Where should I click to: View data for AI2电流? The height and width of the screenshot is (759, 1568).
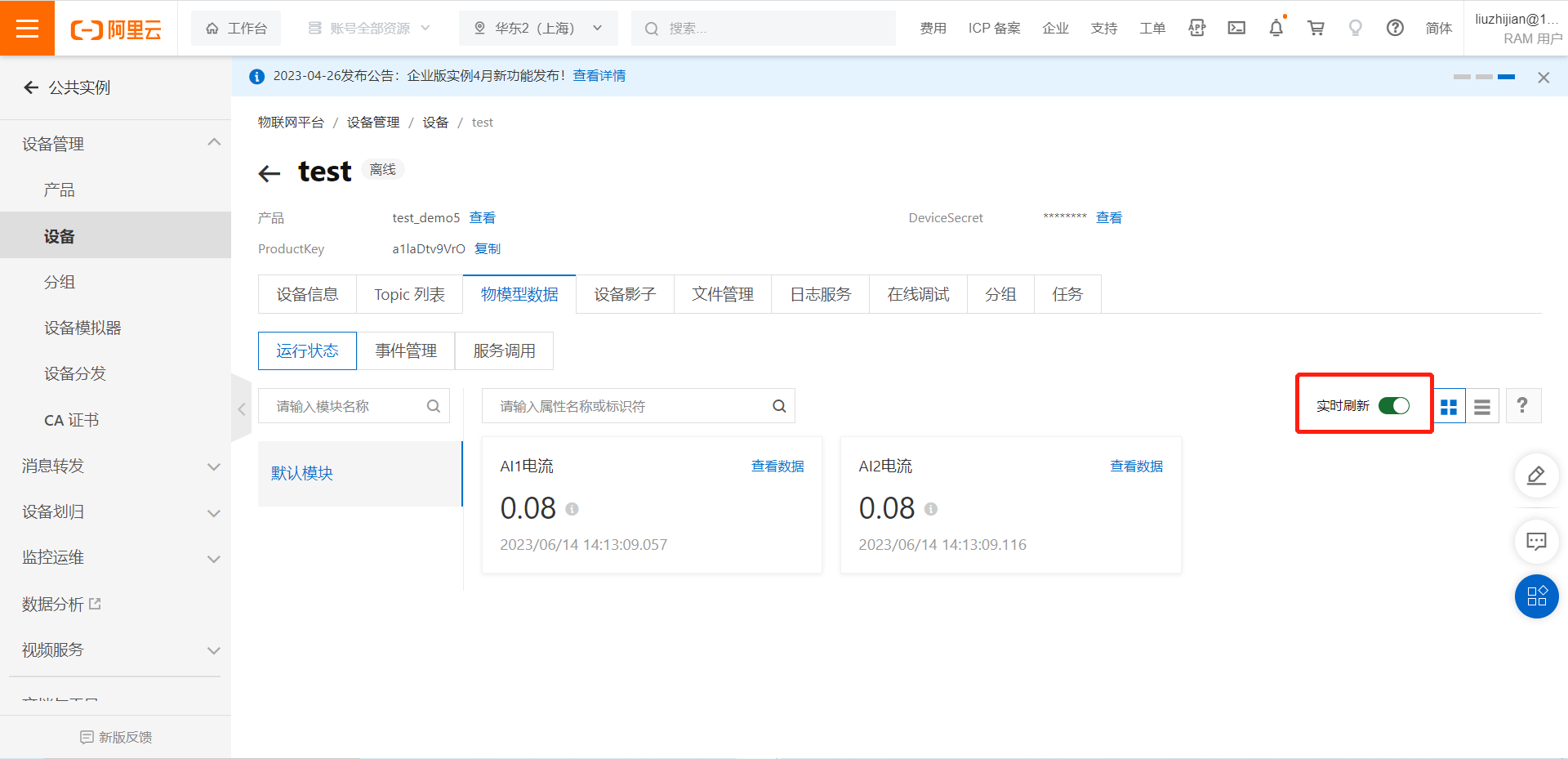tap(1136, 466)
